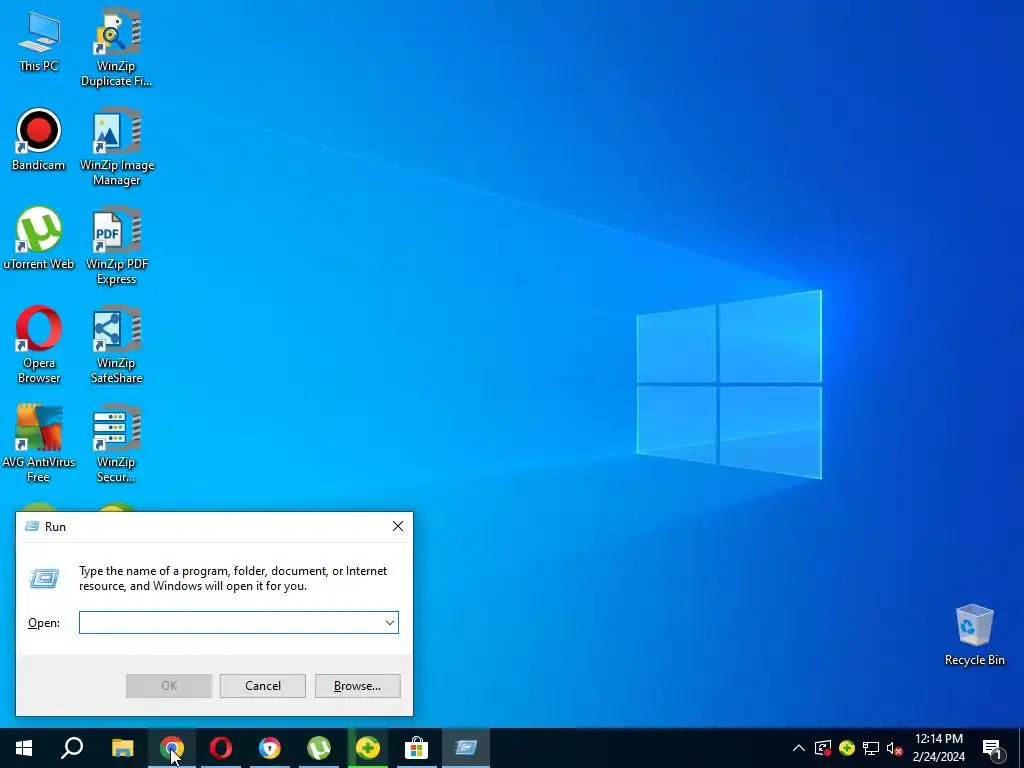This screenshot has height=768, width=1024.
Task: Select the Recycle Bin icon
Action: click(x=974, y=635)
